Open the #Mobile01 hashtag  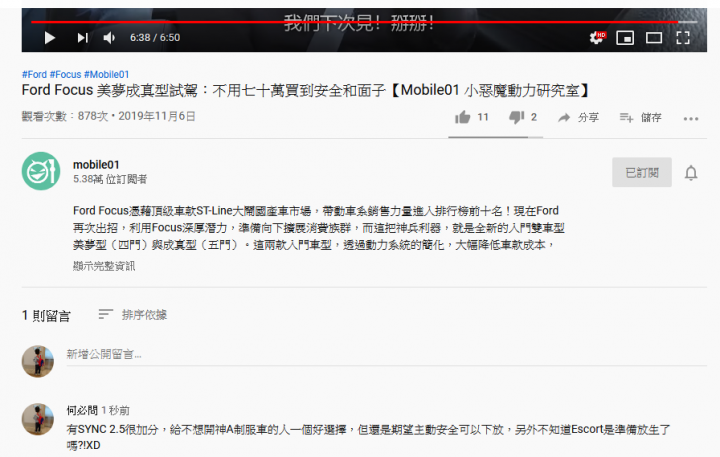pyautogui.click(x=107, y=74)
